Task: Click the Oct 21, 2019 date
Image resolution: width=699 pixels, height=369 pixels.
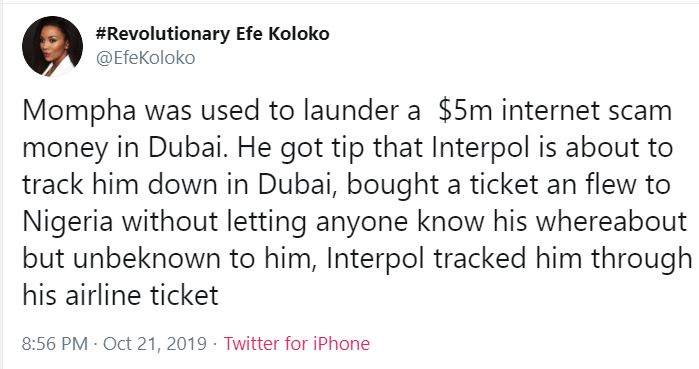Action: click(x=155, y=344)
